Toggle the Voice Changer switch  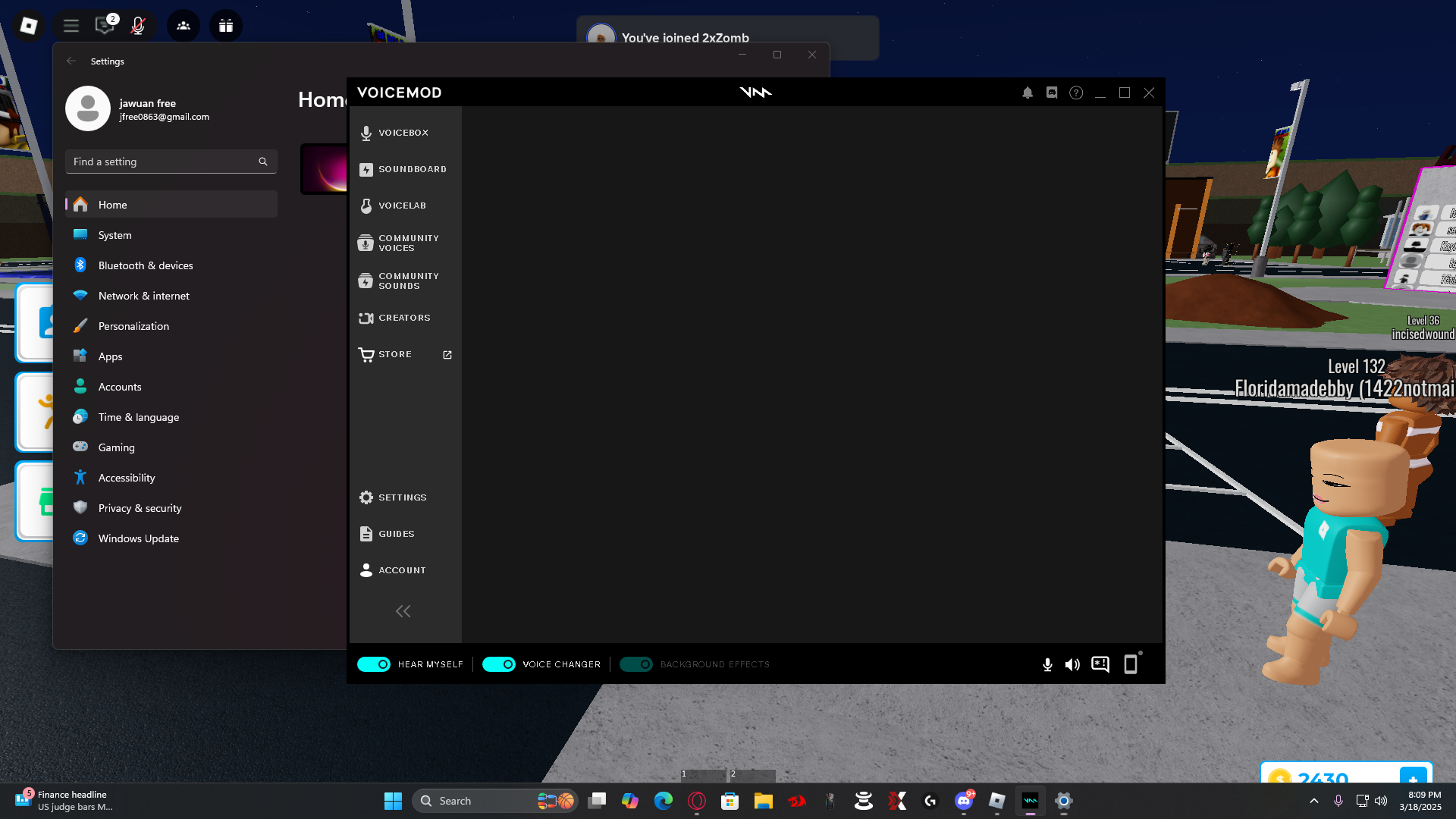499,664
